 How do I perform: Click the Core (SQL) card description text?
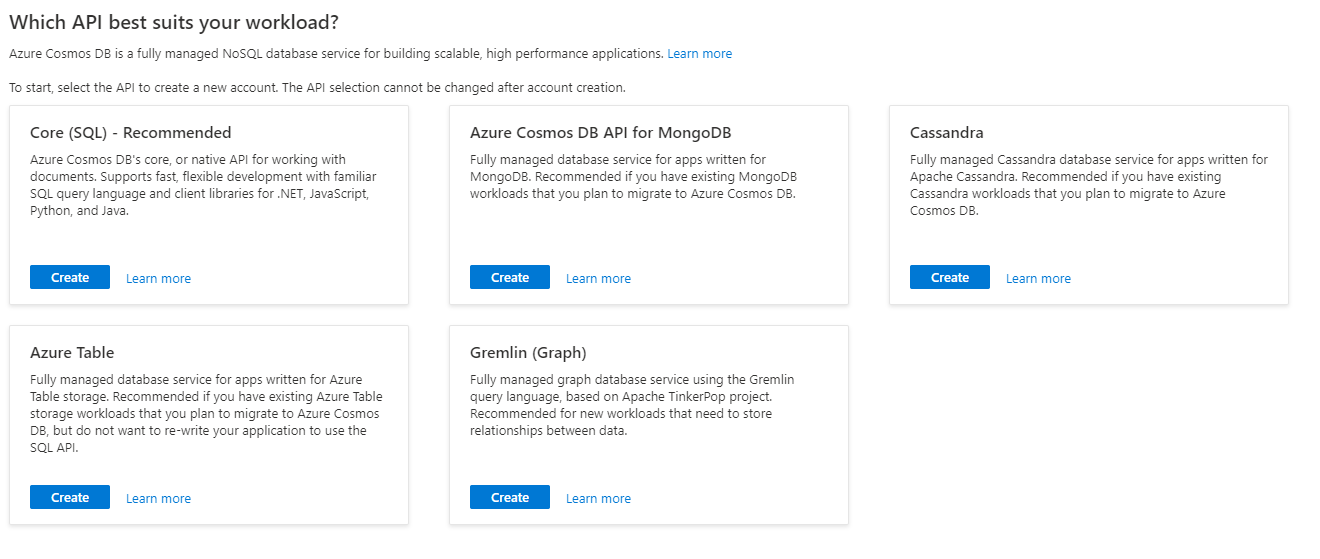(x=199, y=185)
